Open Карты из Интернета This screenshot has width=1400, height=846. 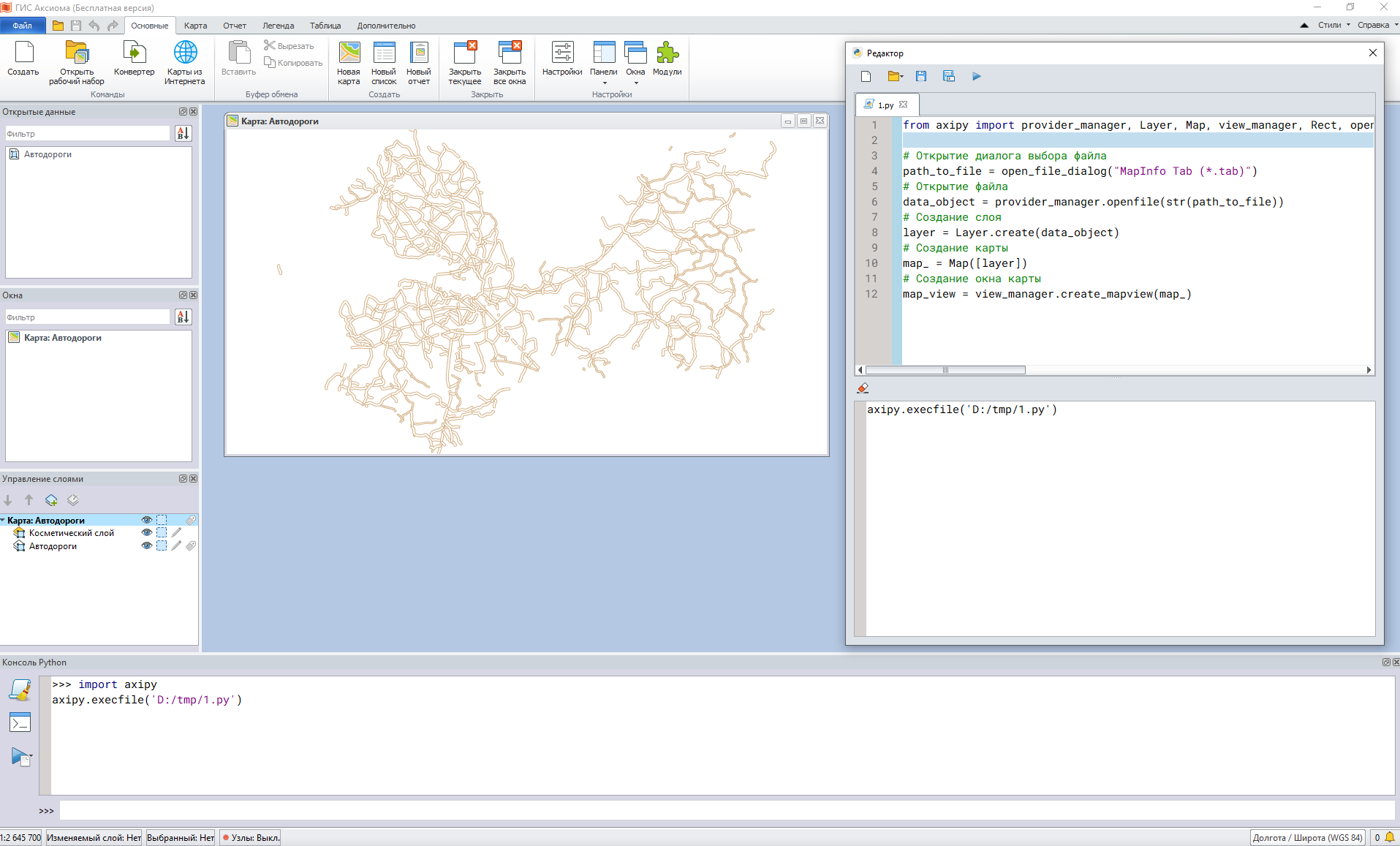coord(185,62)
